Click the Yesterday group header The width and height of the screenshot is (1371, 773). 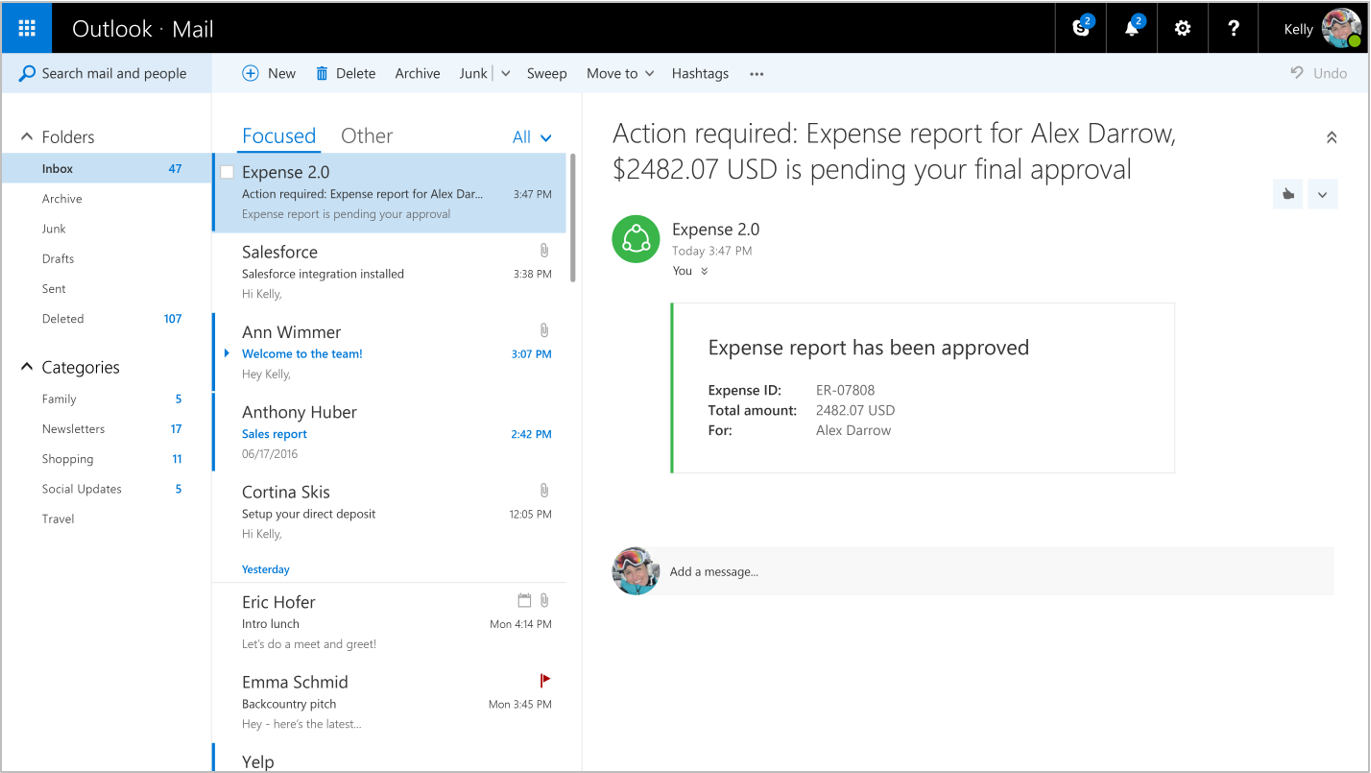click(x=266, y=569)
